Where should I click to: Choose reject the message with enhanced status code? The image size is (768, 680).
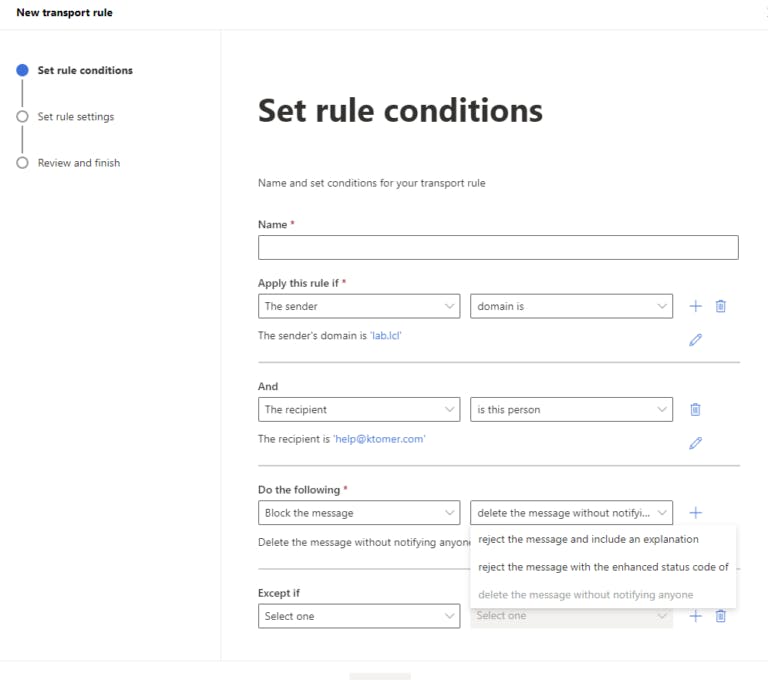coord(603,567)
